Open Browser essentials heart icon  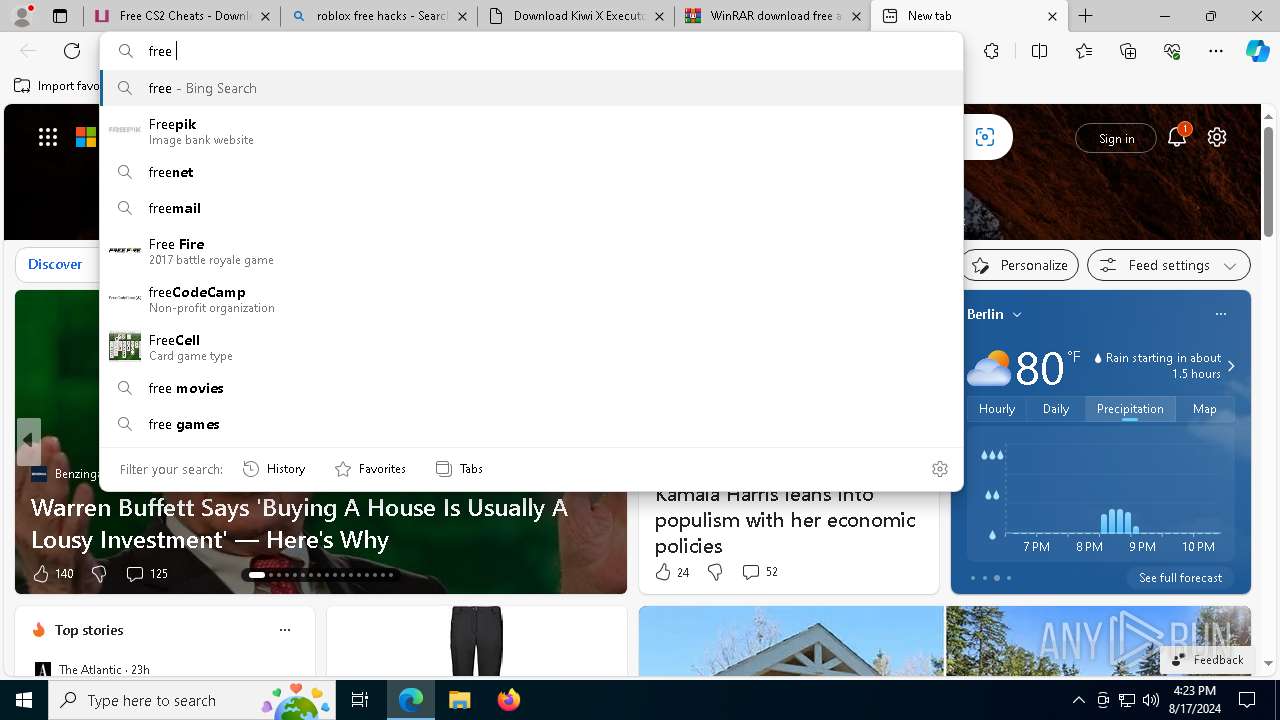click(1172, 51)
